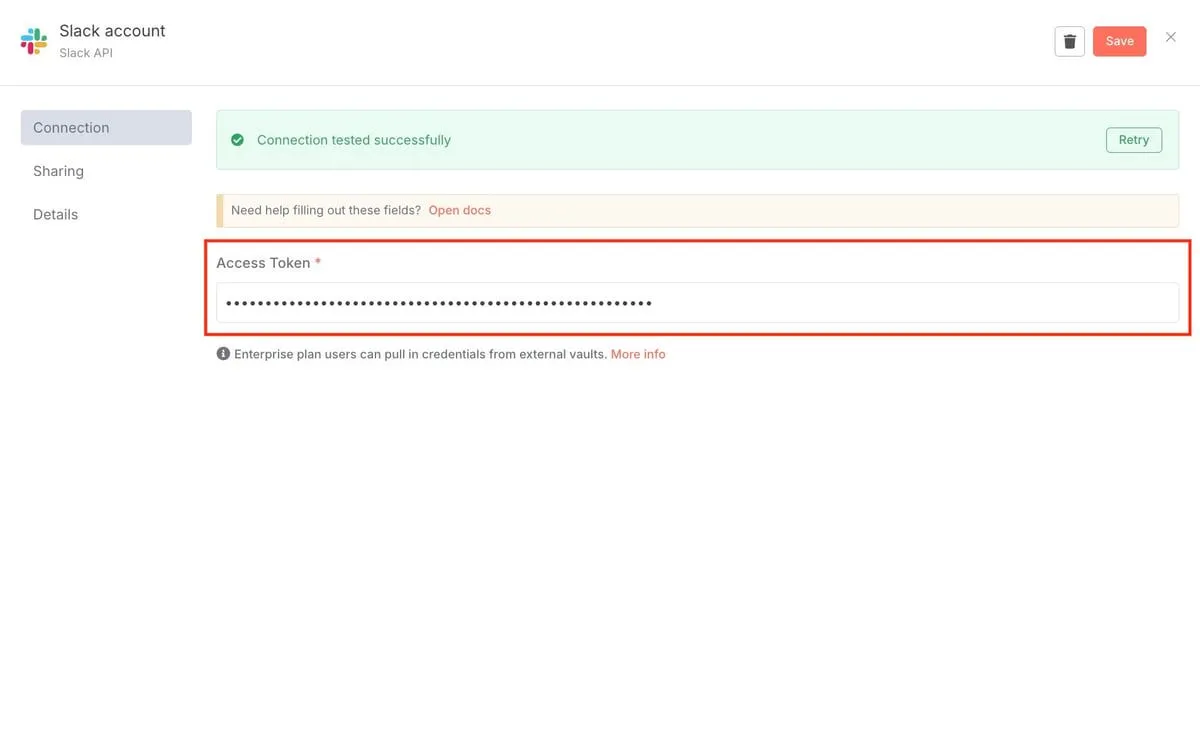
Task: Click the Access Token field label
Action: [x=263, y=262]
